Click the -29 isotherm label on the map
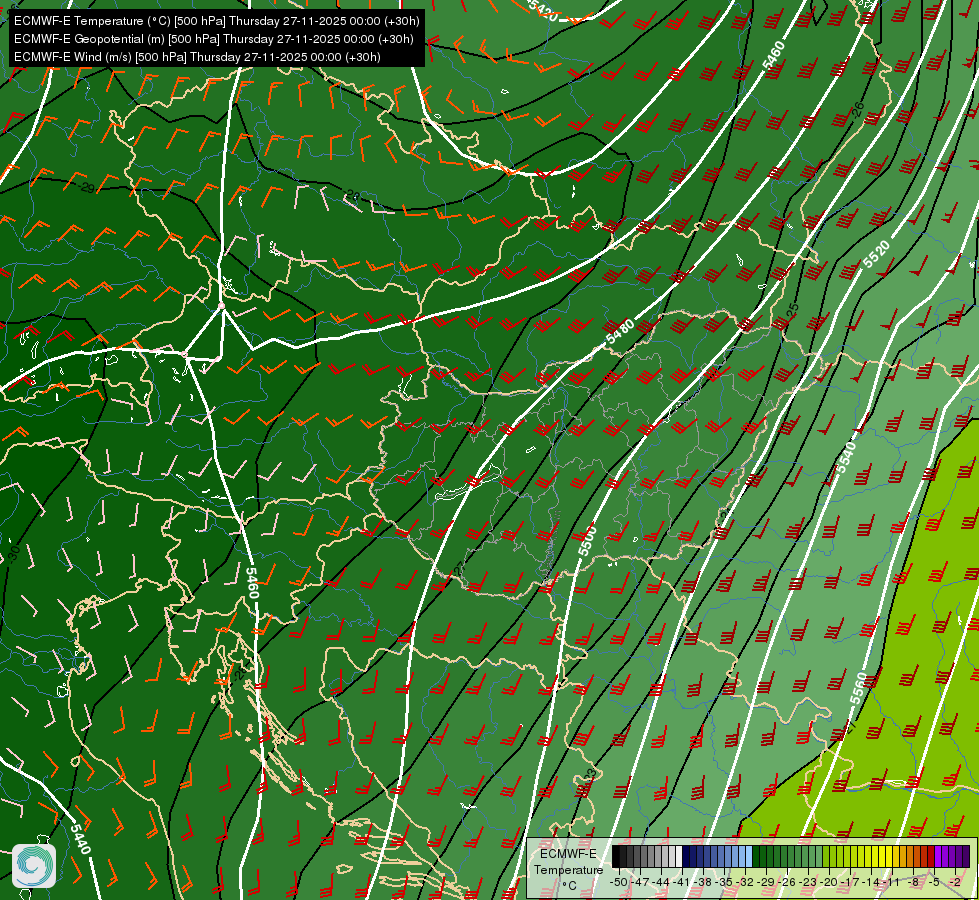The height and width of the screenshot is (900, 979). [x=87, y=187]
